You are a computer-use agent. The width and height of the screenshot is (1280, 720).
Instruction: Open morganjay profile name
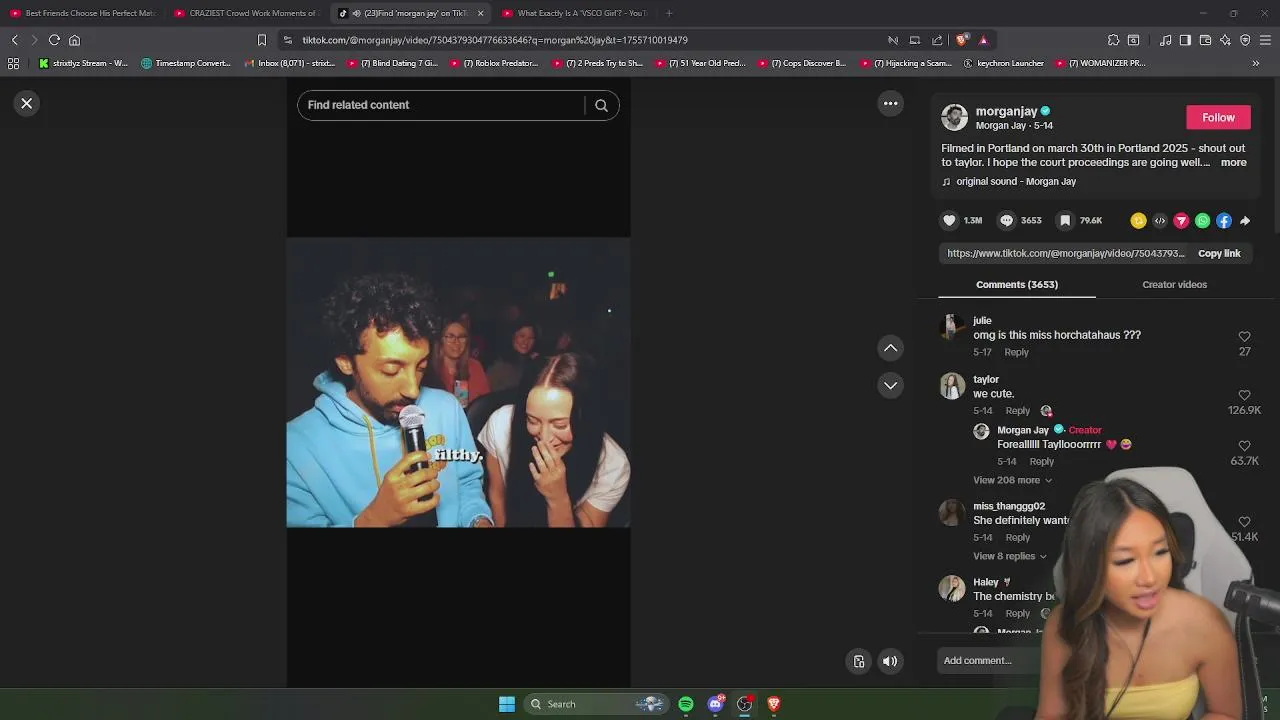click(x=1006, y=111)
